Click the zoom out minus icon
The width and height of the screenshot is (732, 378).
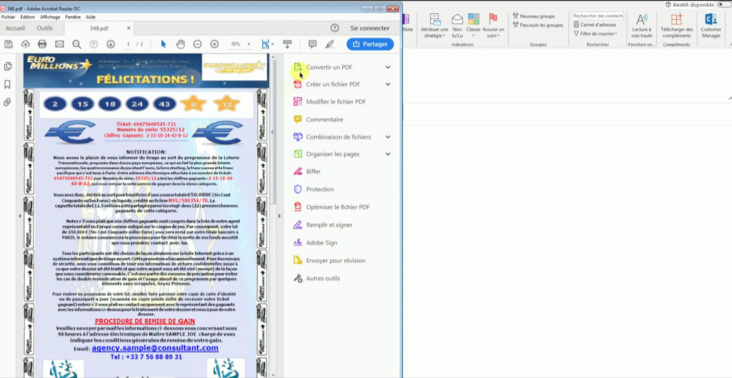(197, 44)
